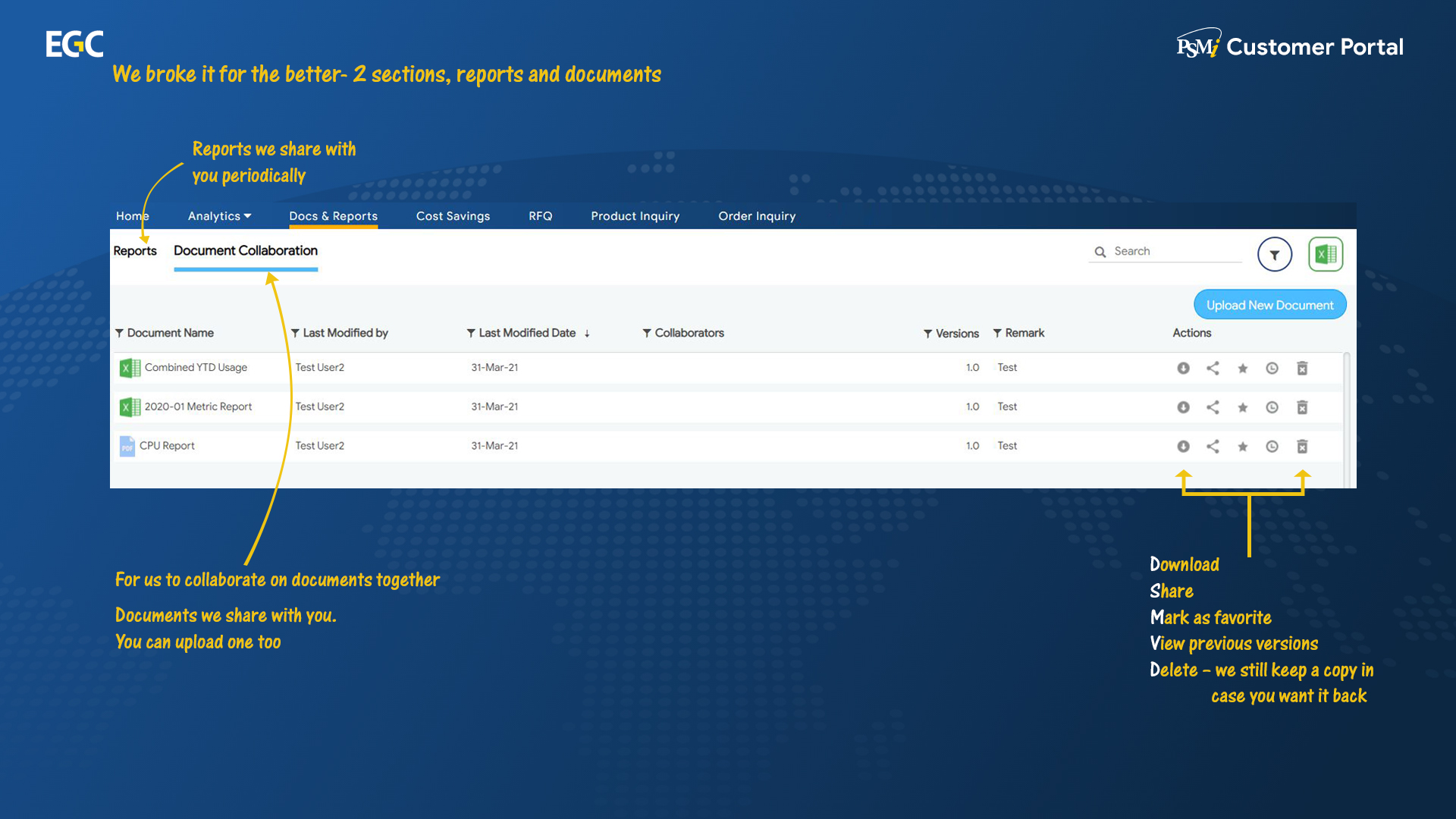Open the Excel export icon near search
The height and width of the screenshot is (819, 1456).
[x=1325, y=254]
